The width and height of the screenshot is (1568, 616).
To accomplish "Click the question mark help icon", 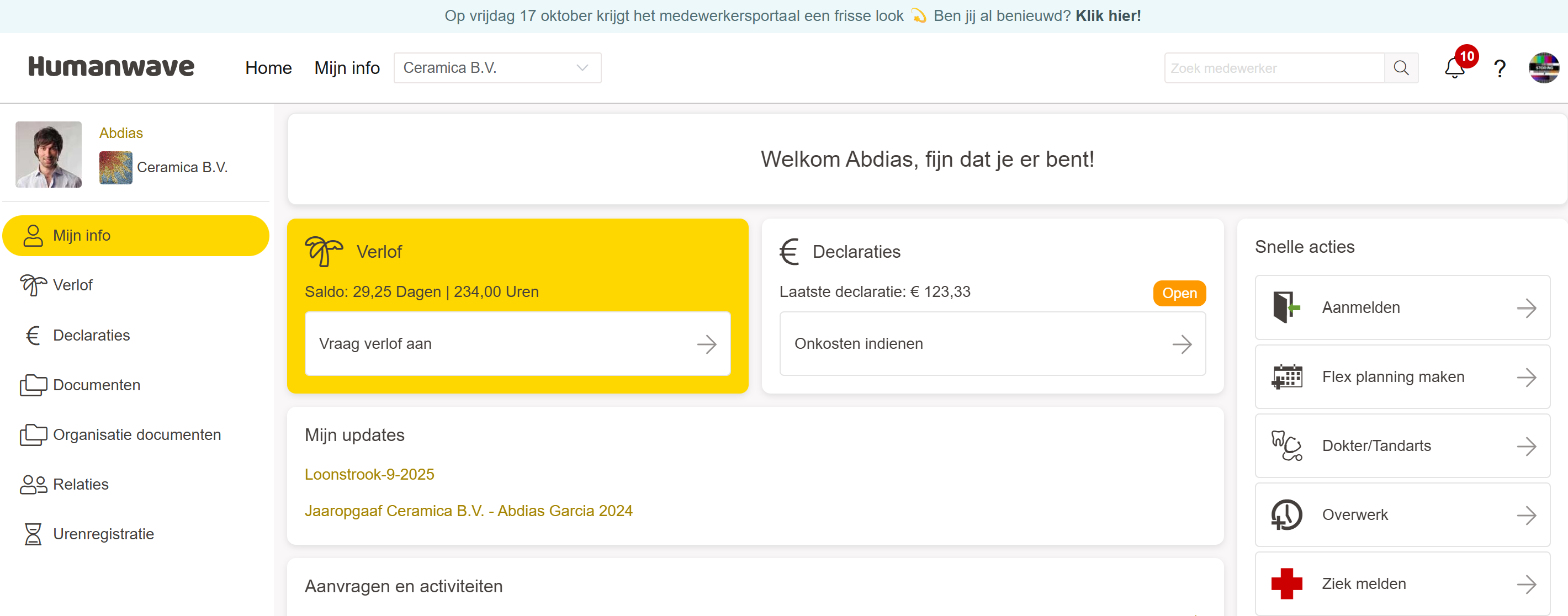I will tap(1499, 68).
